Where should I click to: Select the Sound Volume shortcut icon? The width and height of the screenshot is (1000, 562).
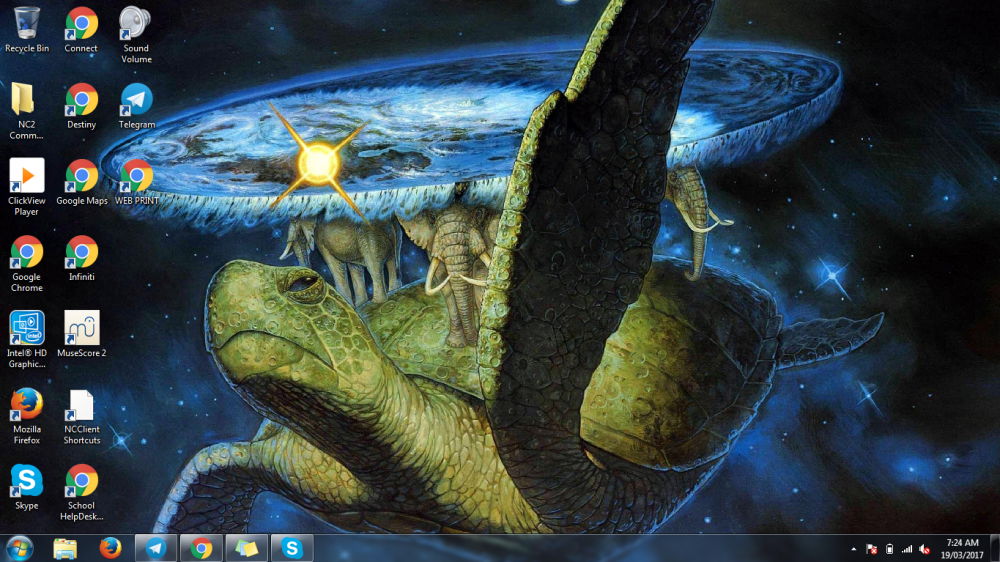(x=136, y=35)
